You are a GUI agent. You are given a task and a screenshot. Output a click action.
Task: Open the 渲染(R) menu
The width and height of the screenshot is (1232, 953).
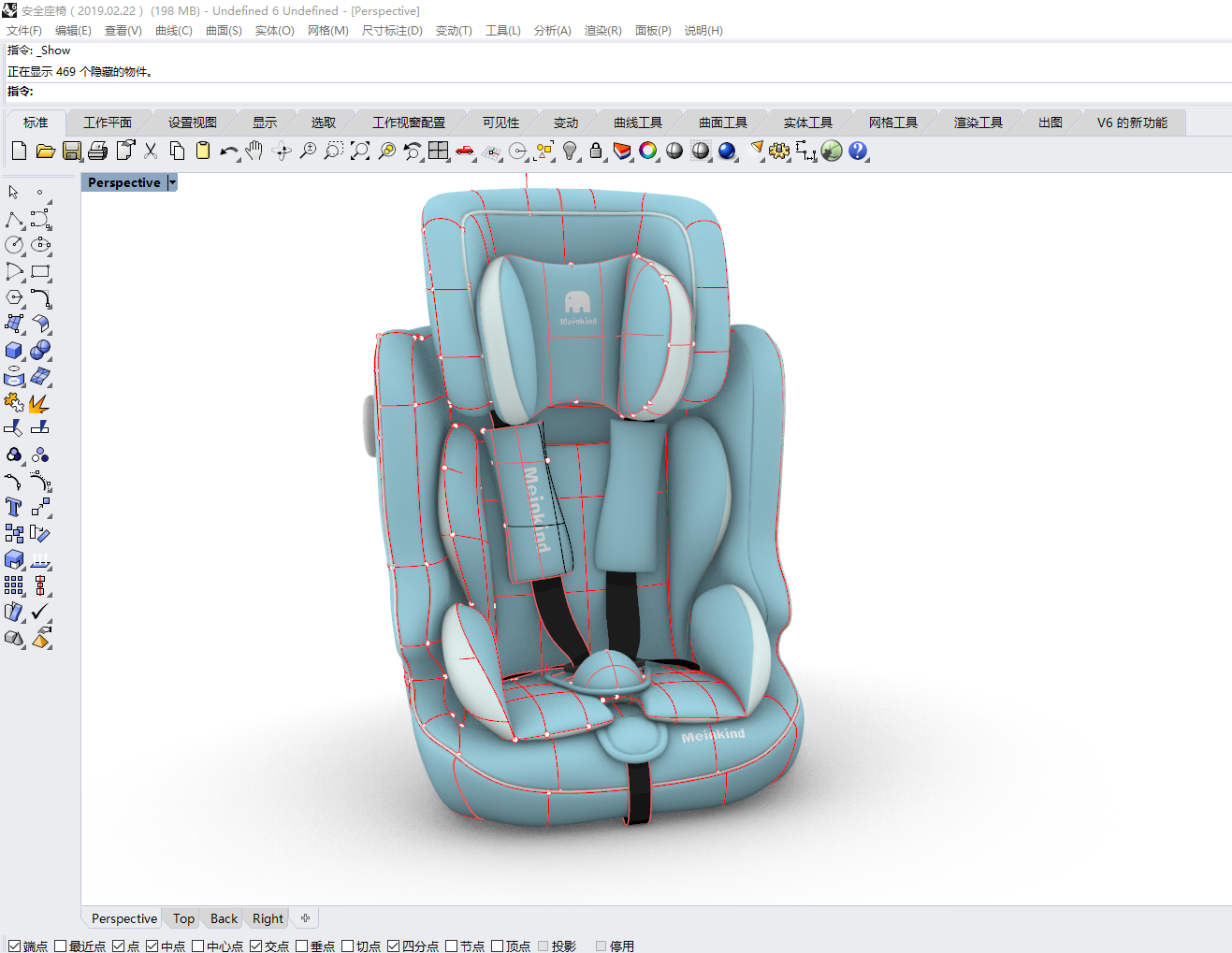[602, 31]
